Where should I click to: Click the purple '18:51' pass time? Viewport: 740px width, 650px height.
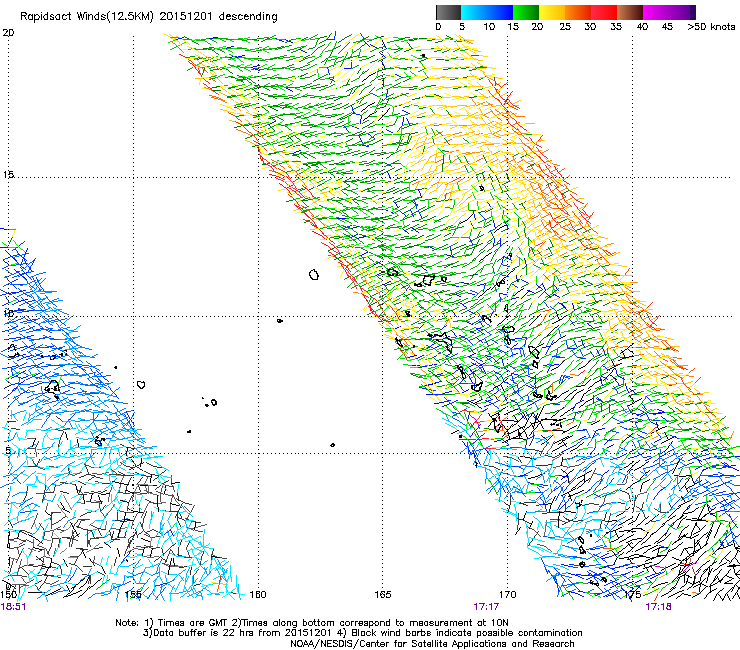point(13,607)
